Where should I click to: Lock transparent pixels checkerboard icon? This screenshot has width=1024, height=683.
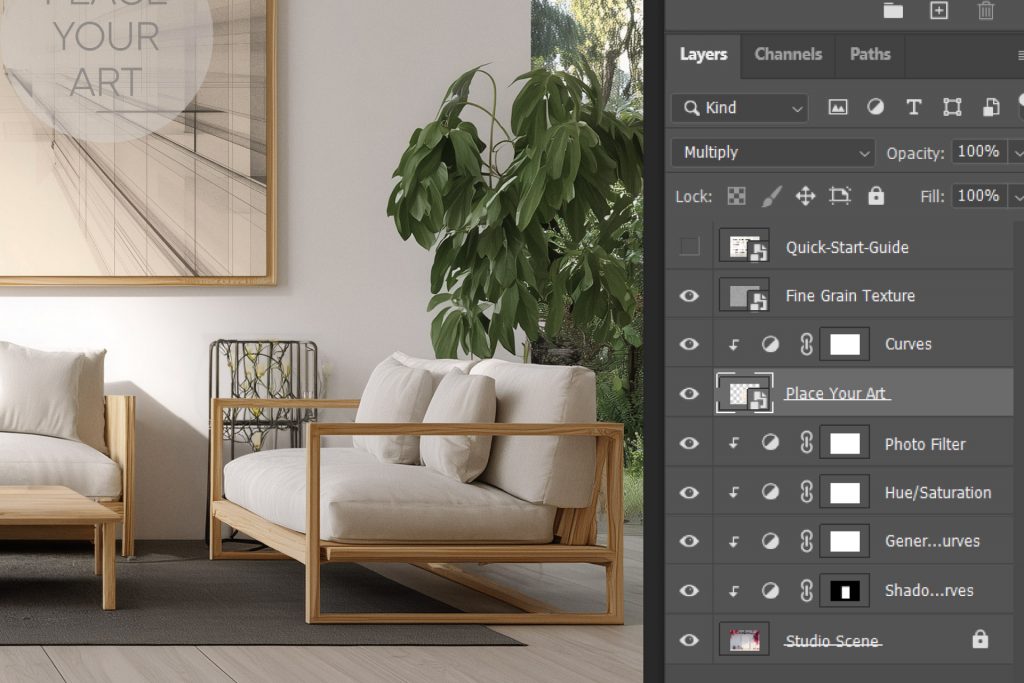(x=737, y=196)
